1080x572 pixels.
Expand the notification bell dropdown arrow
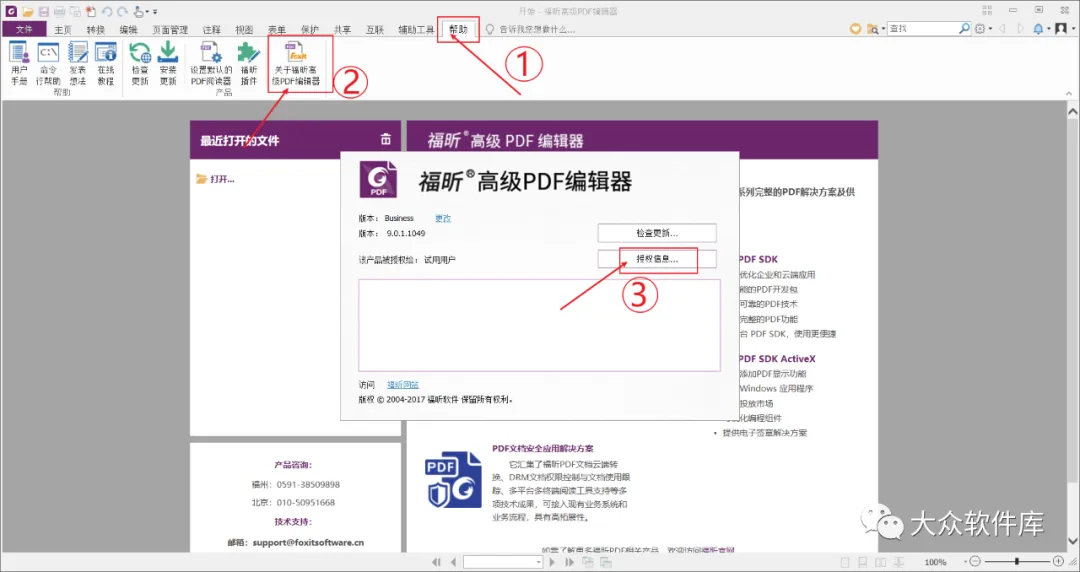pos(1048,29)
